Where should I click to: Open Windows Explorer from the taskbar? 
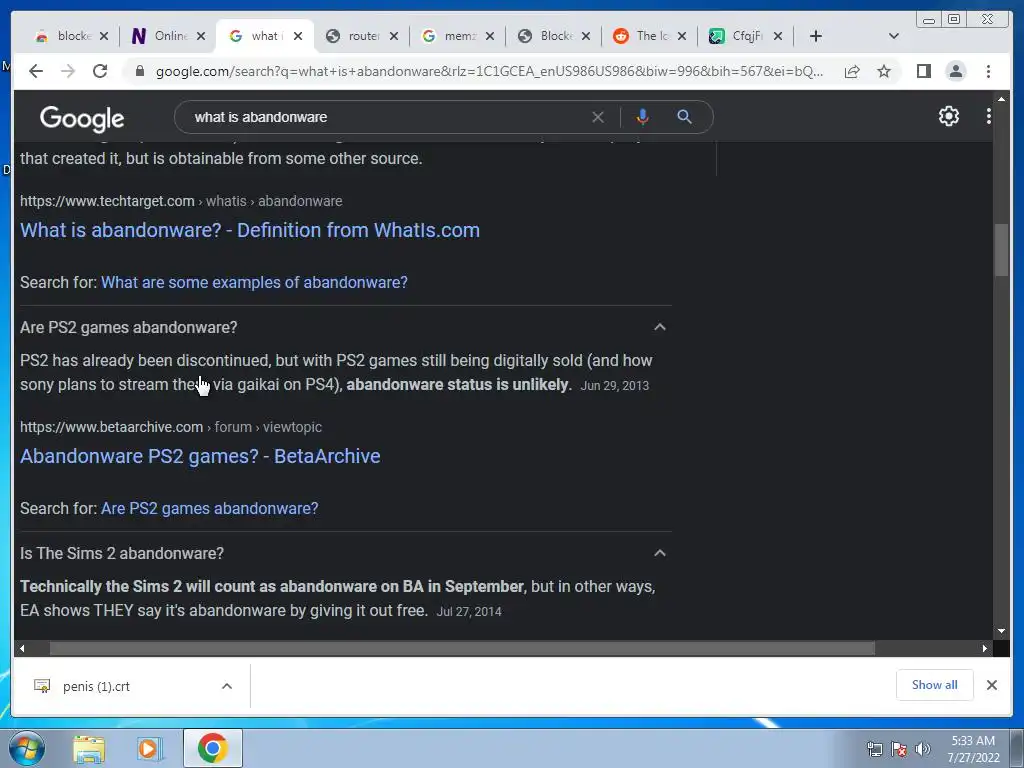[89, 749]
